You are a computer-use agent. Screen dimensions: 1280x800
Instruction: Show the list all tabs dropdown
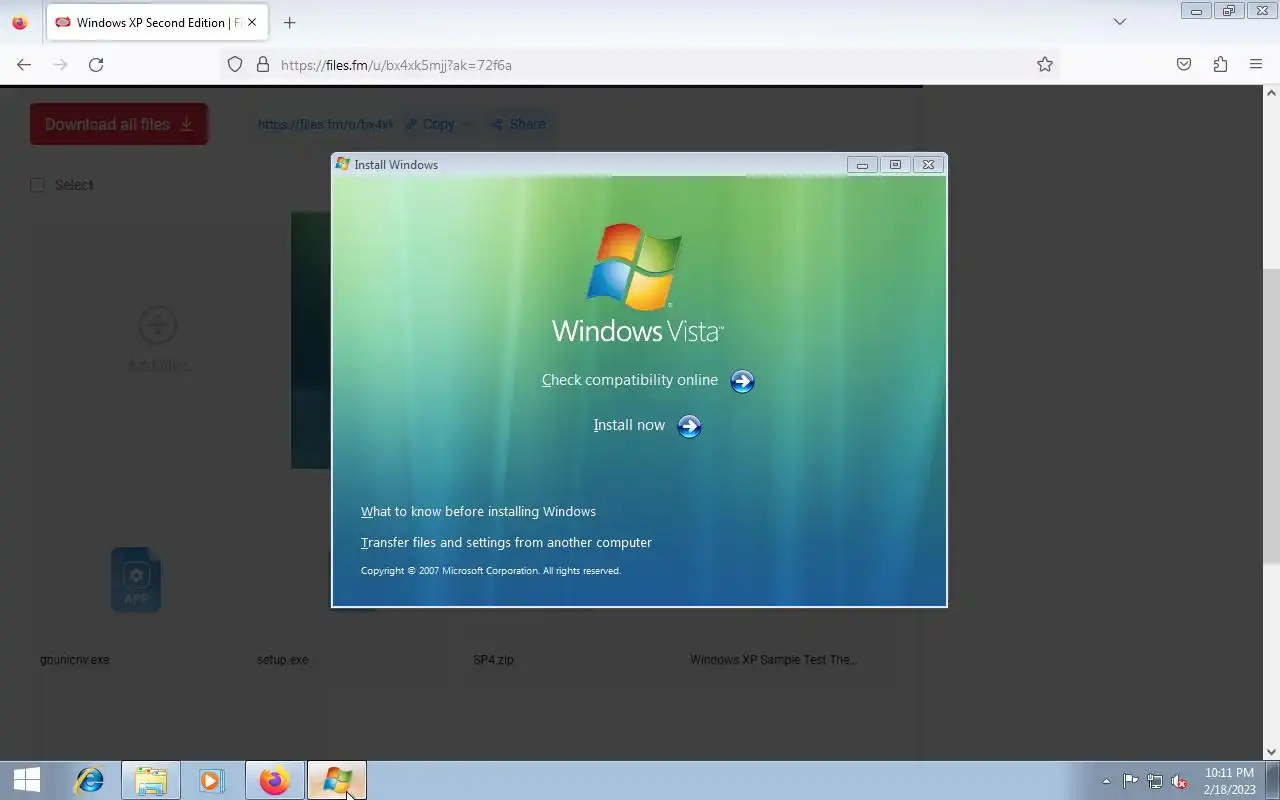coord(1120,22)
